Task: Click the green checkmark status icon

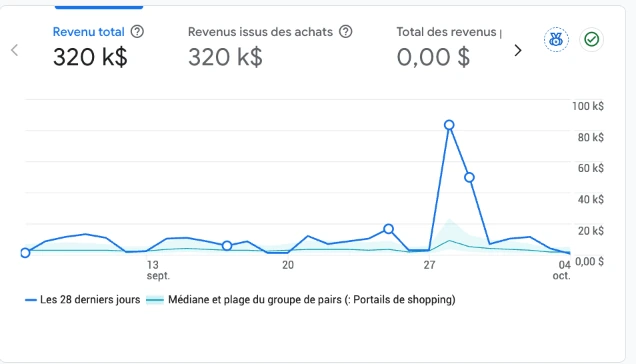Action: 591,39
